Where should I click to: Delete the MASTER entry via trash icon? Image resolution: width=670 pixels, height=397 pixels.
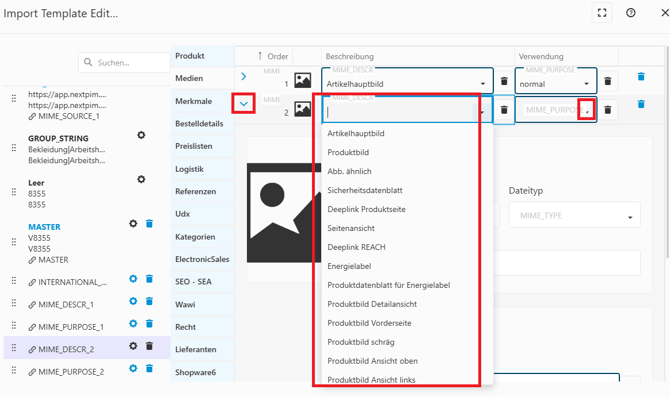pyautogui.click(x=149, y=223)
